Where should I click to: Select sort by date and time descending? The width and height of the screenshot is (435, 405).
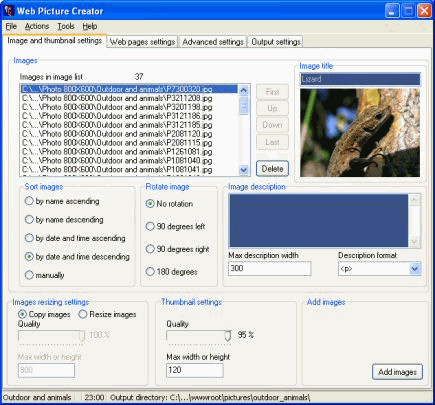click(77, 257)
